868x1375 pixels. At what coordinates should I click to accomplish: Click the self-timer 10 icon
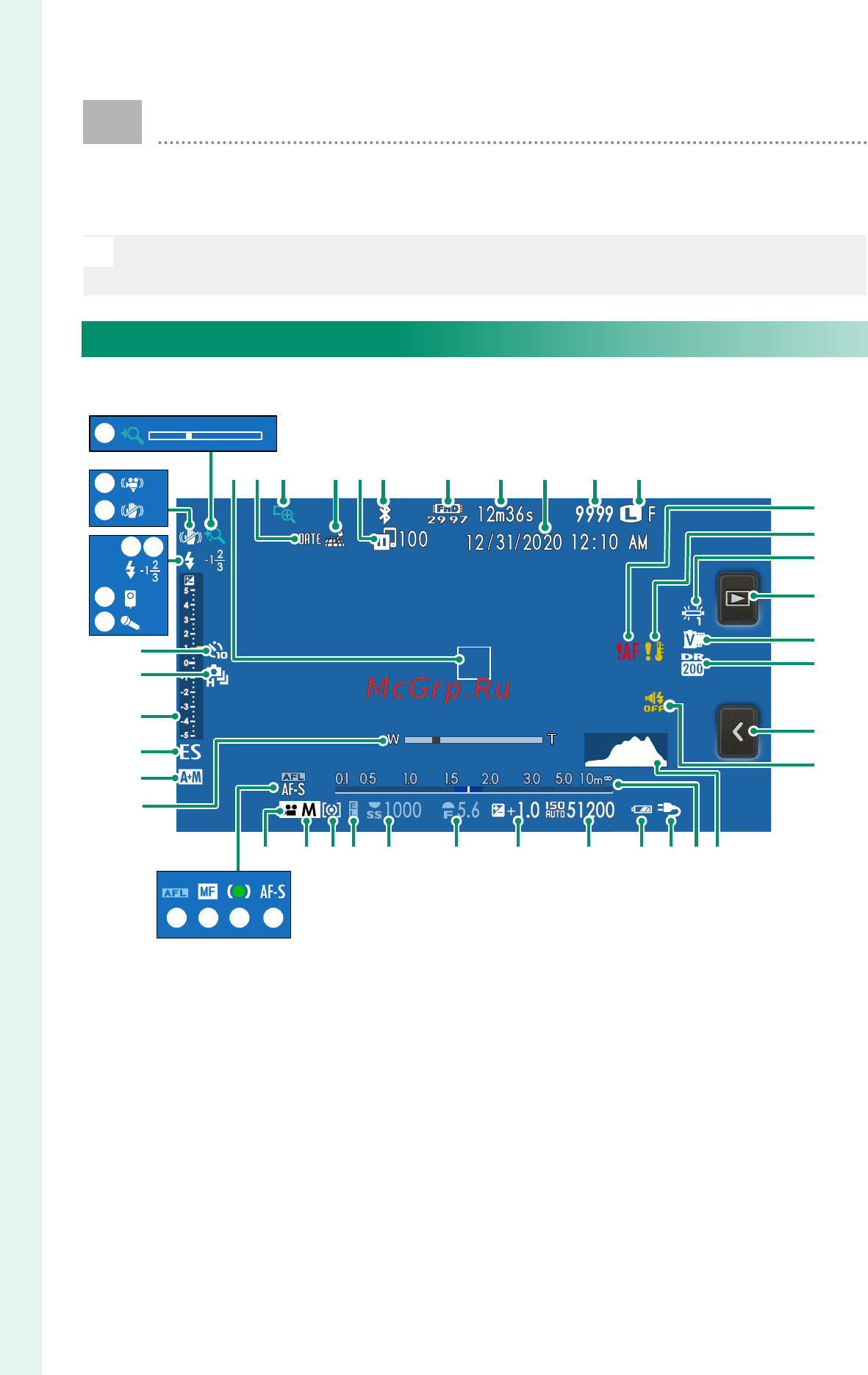(217, 650)
